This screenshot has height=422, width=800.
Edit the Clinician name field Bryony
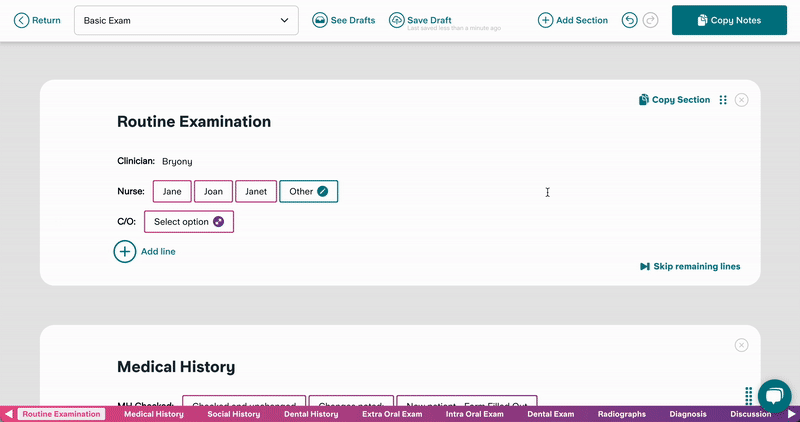(x=177, y=161)
